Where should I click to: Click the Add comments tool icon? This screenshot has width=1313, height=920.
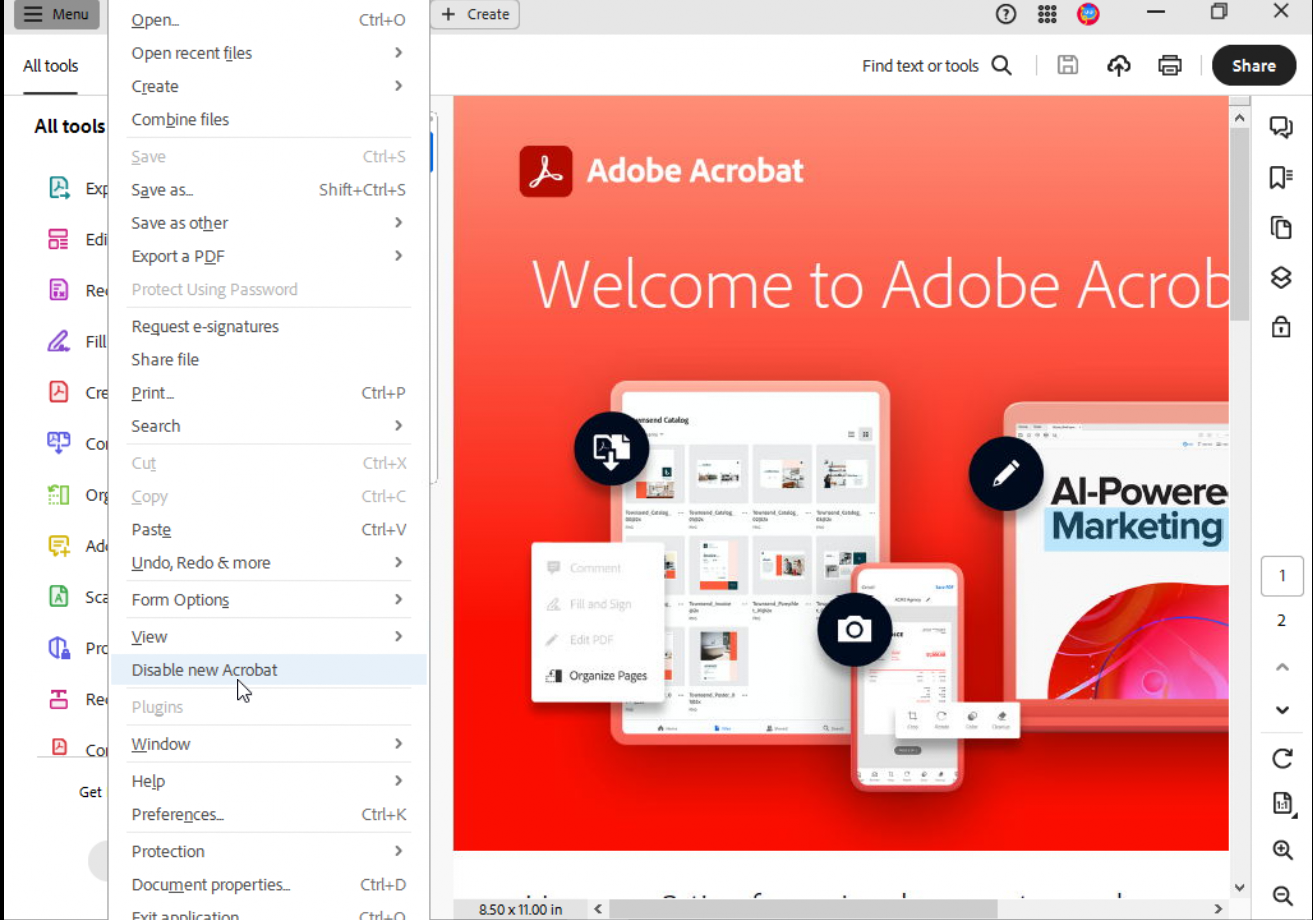pos(59,545)
